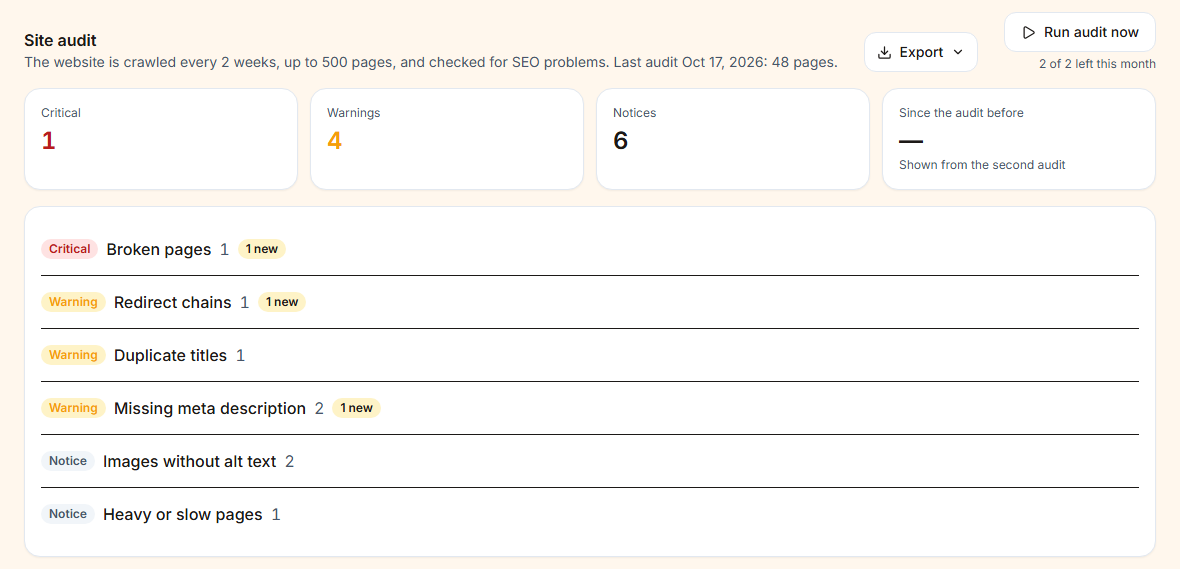Screen dimensions: 1180x569
Task: Select the warnings count 4
Action: tap(334, 141)
